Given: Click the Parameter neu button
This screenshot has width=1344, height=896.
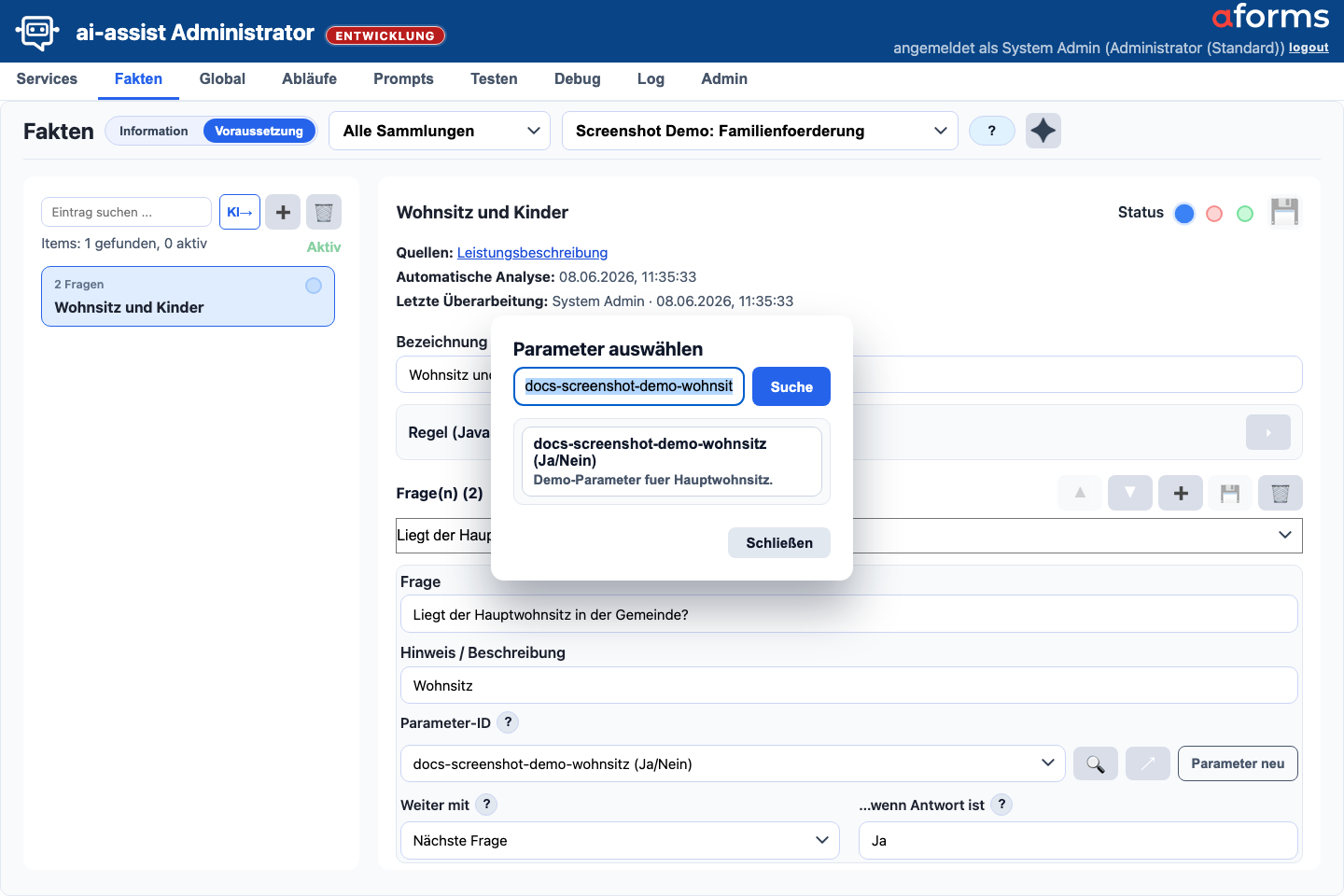Looking at the screenshot, I should pos(1238,763).
